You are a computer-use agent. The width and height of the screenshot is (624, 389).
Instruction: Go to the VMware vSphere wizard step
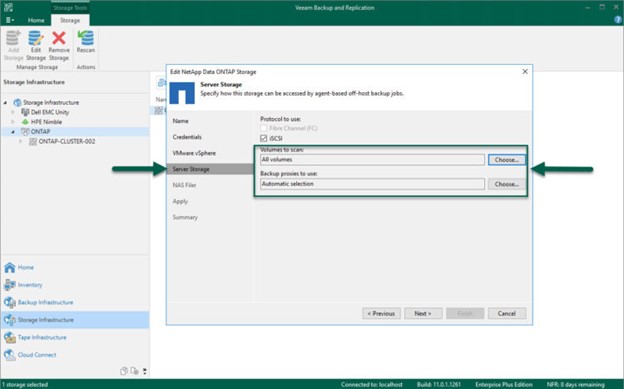click(x=194, y=153)
